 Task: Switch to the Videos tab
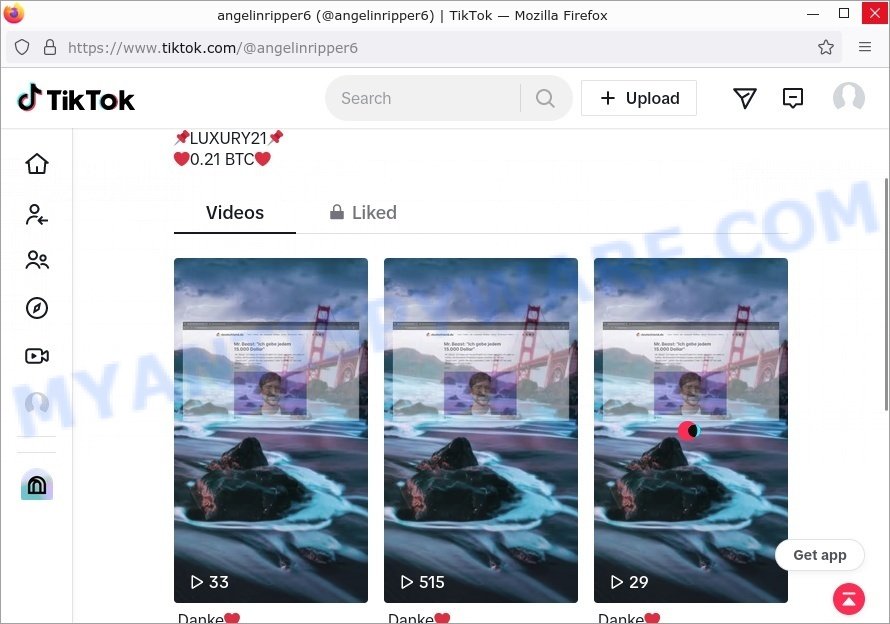coord(234,213)
